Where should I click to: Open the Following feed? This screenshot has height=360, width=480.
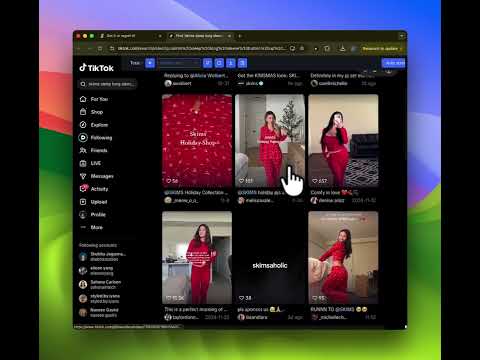tap(96, 138)
